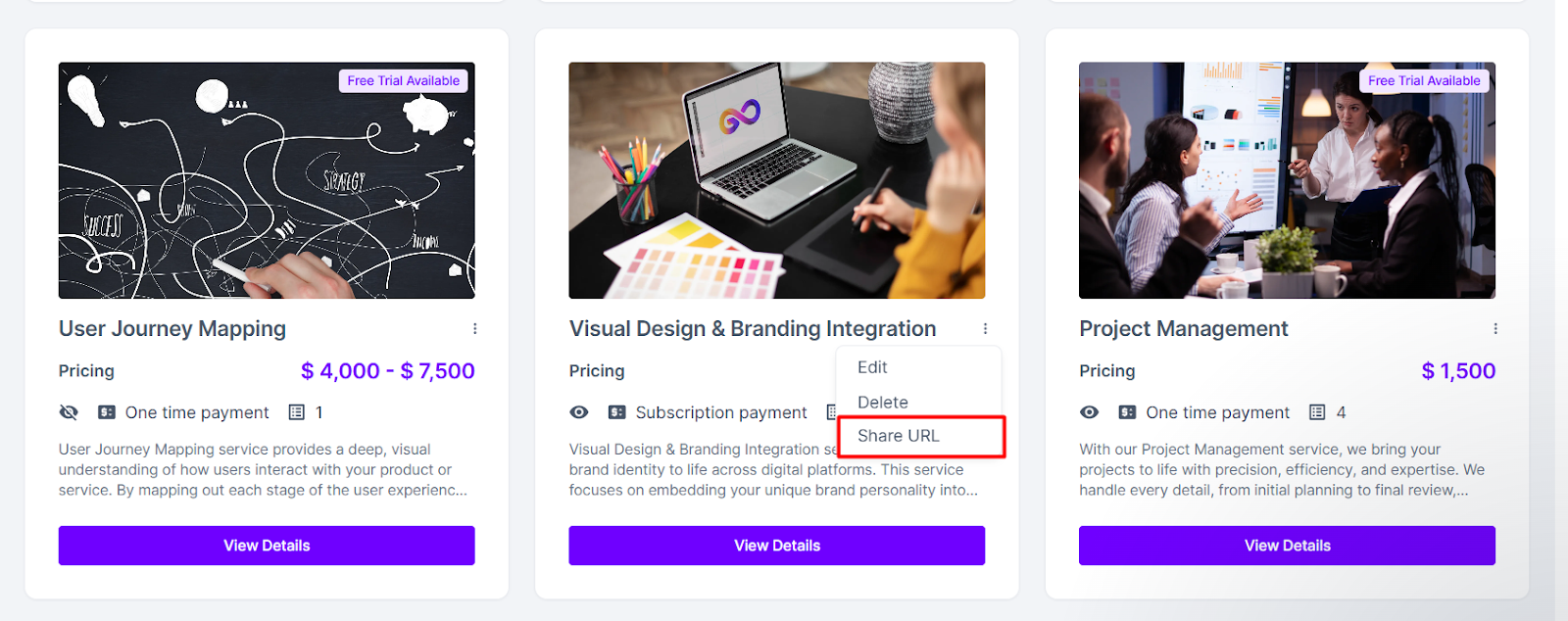View Details of Visual Design & Branding

click(776, 546)
